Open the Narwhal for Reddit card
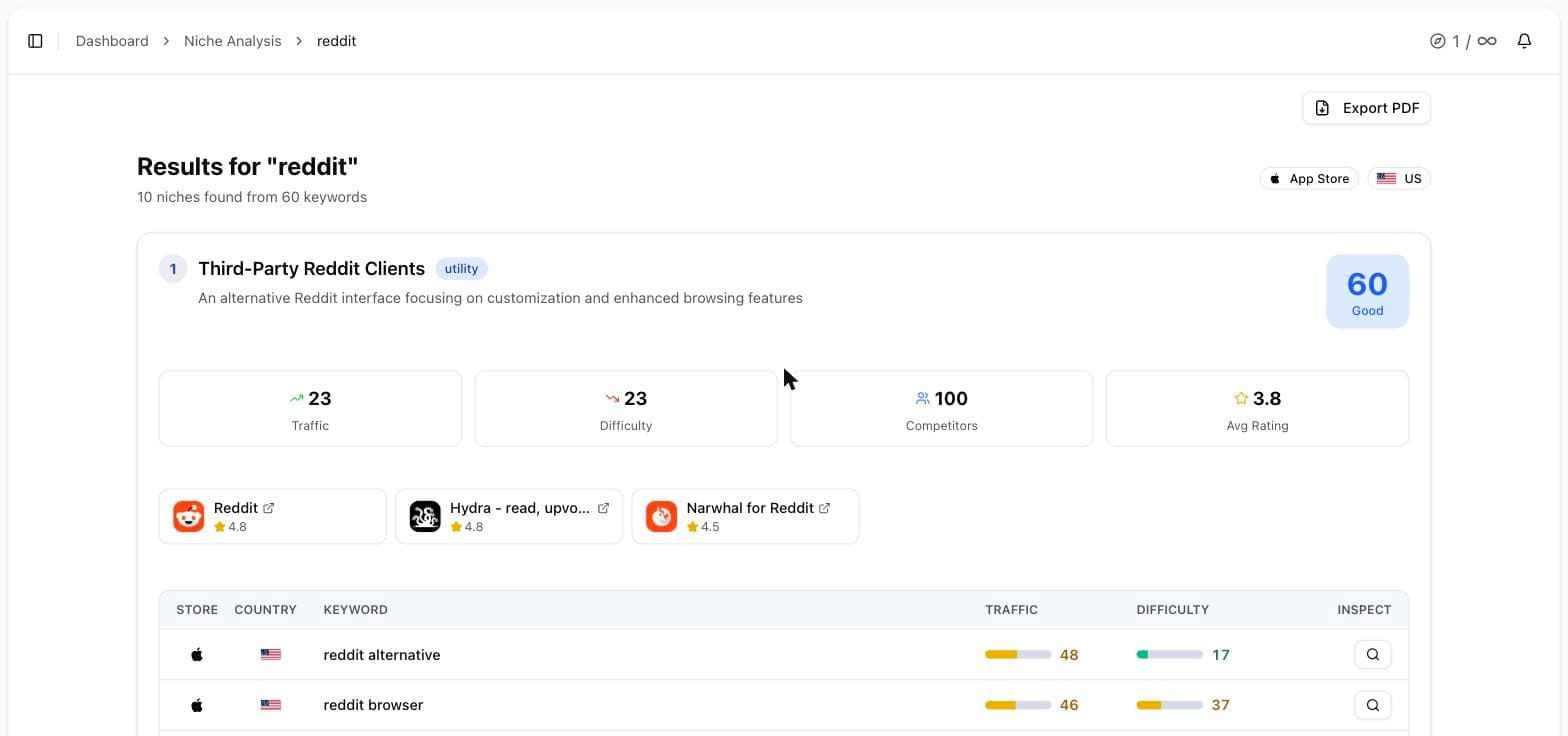Viewport: 1568px width, 736px height. coord(745,516)
